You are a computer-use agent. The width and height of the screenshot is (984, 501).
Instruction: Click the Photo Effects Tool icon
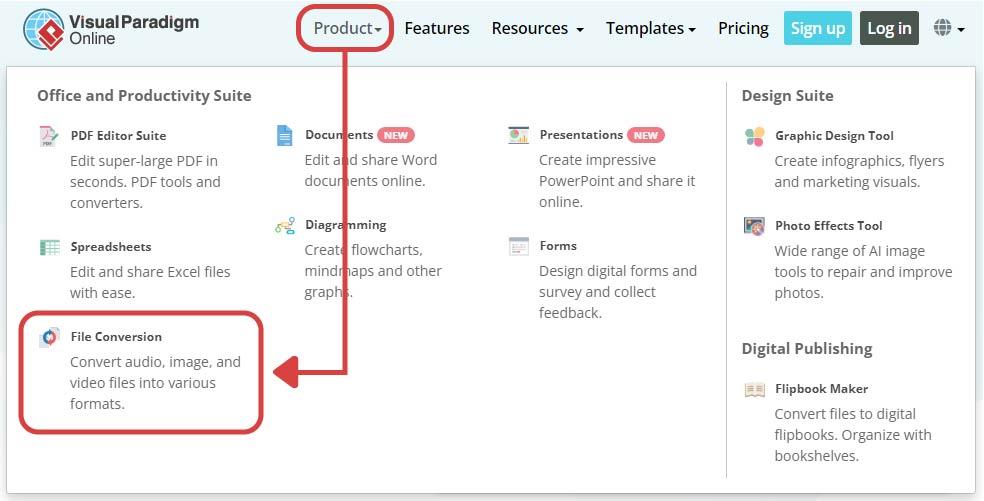coord(754,226)
